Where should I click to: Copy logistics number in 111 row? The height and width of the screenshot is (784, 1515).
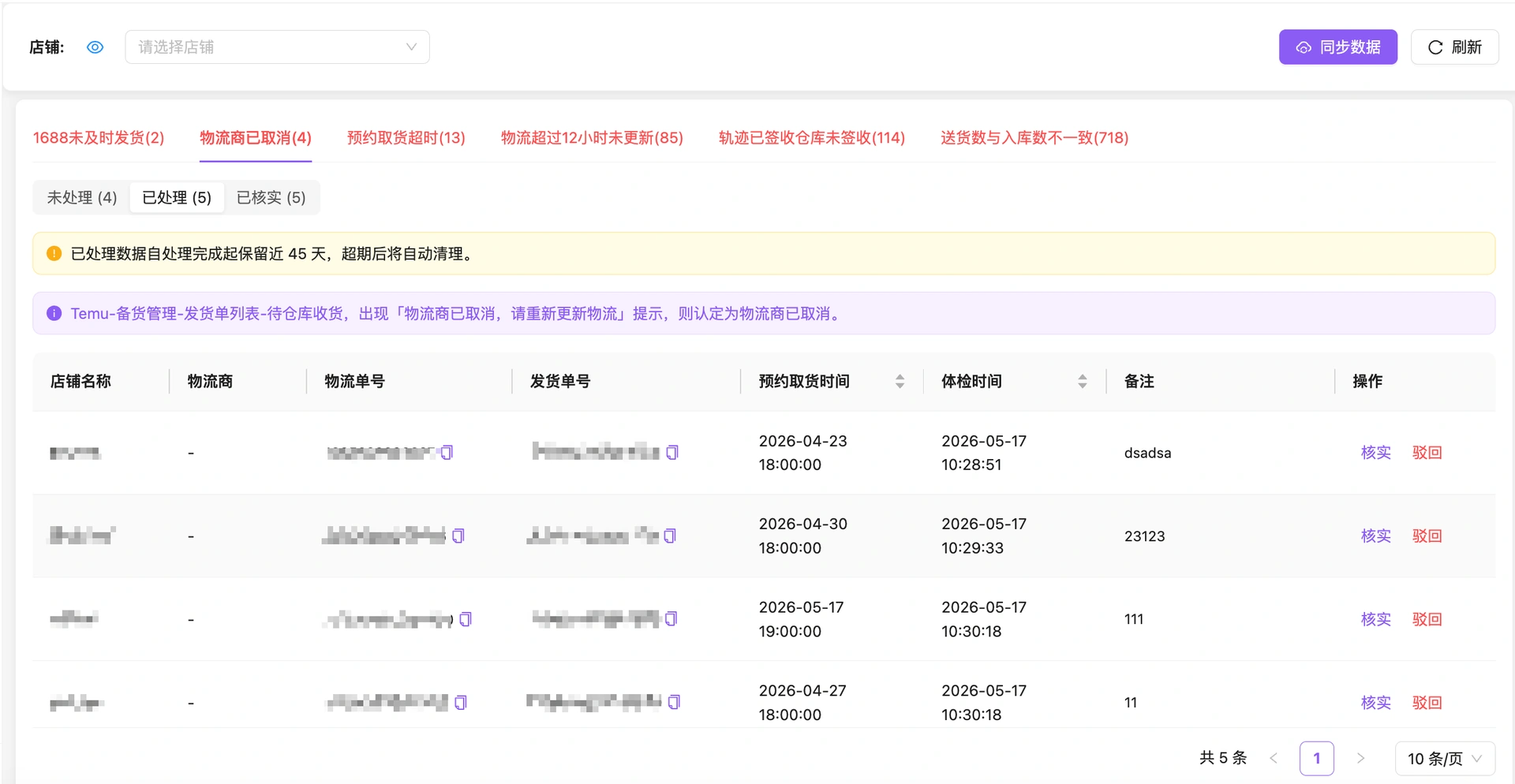click(466, 619)
